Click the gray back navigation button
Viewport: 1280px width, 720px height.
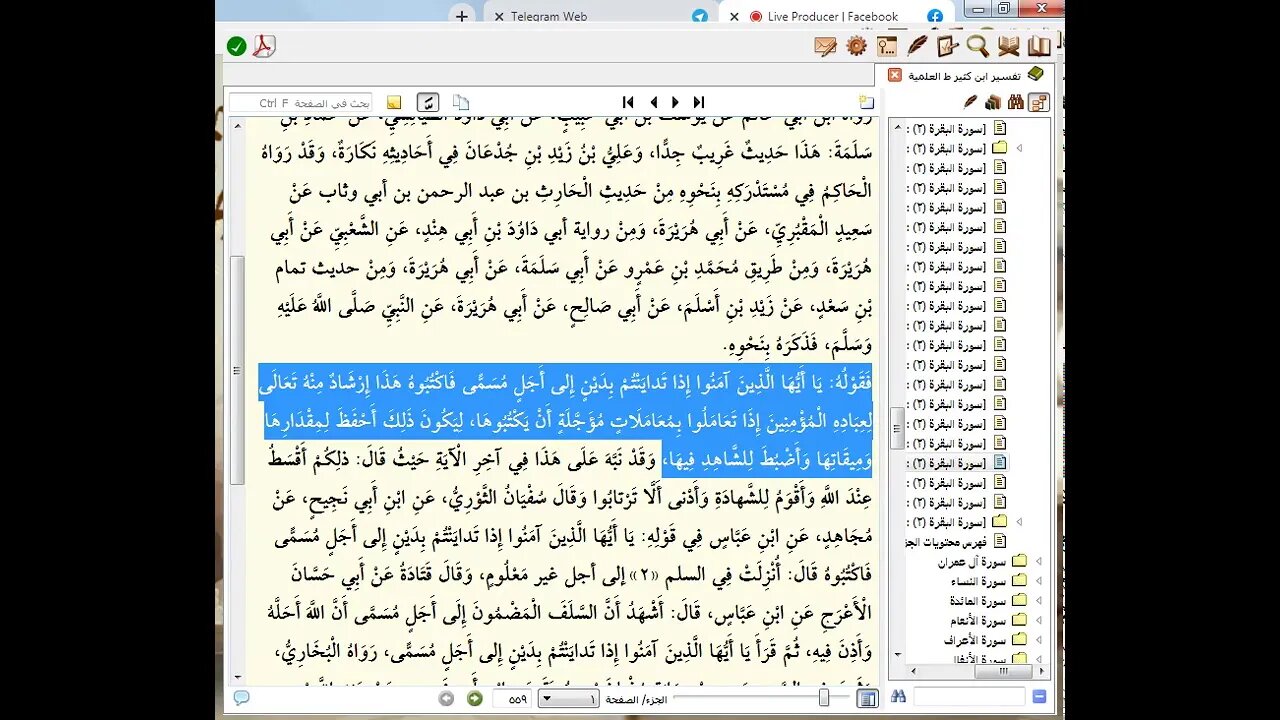[446, 699]
